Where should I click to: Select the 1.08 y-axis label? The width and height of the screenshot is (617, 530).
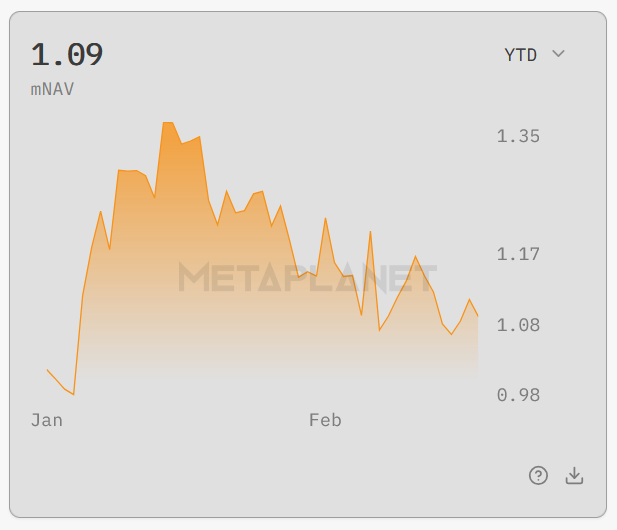[518, 325]
